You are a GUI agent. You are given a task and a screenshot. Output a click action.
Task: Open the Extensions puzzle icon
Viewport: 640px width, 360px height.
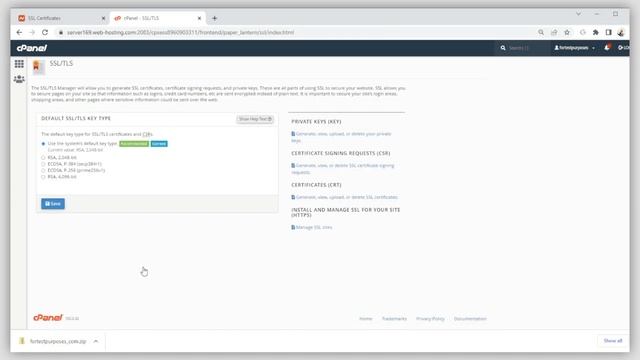(596, 32)
